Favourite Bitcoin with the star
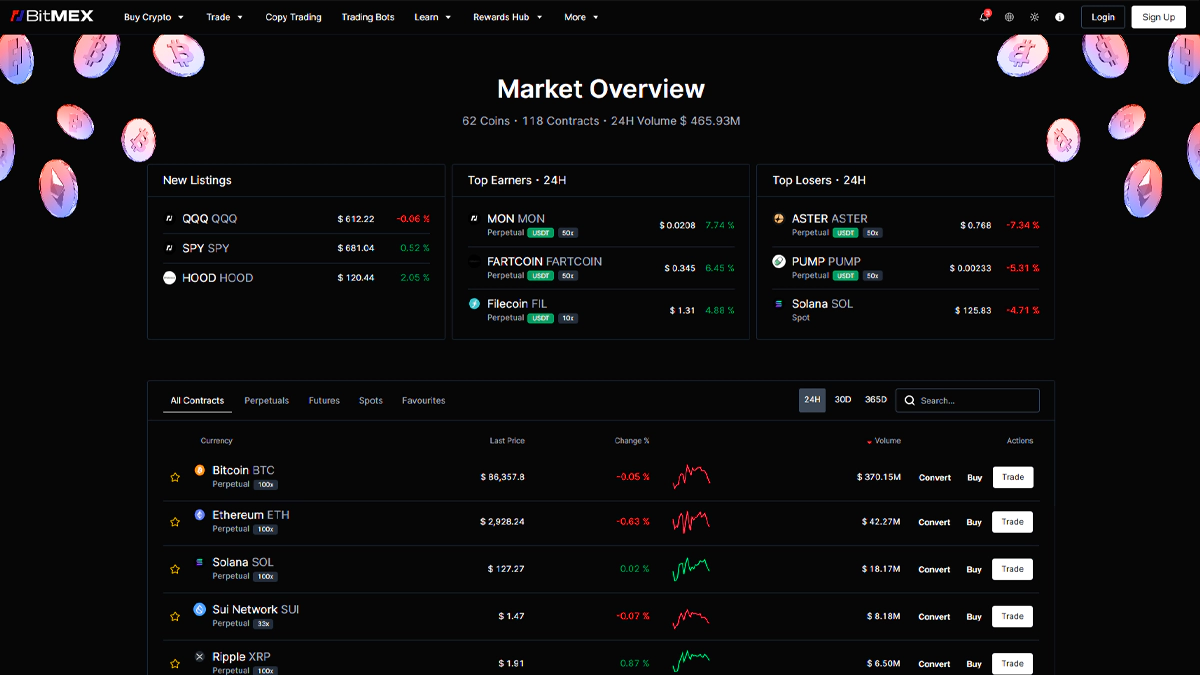This screenshot has width=1200, height=675. point(175,478)
